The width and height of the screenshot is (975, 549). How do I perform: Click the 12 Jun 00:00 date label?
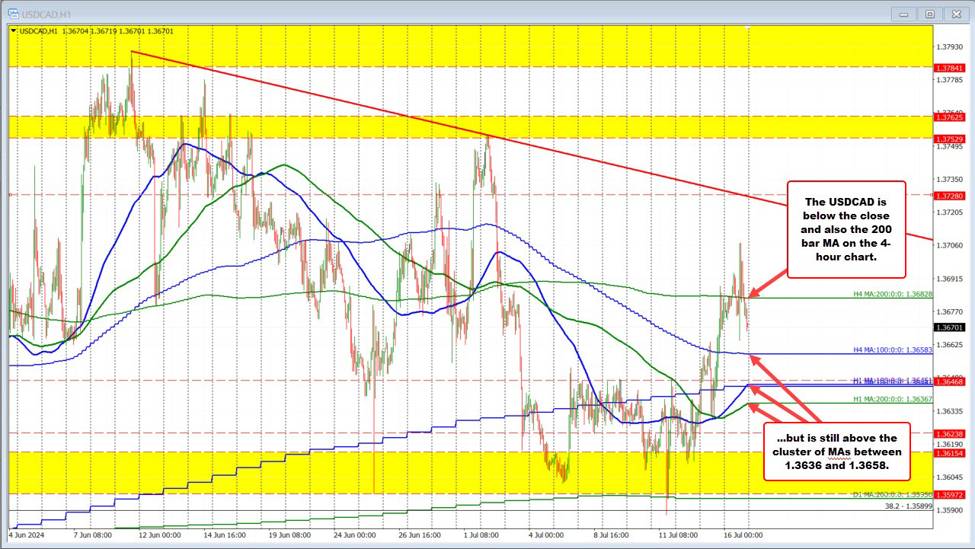pos(159,535)
